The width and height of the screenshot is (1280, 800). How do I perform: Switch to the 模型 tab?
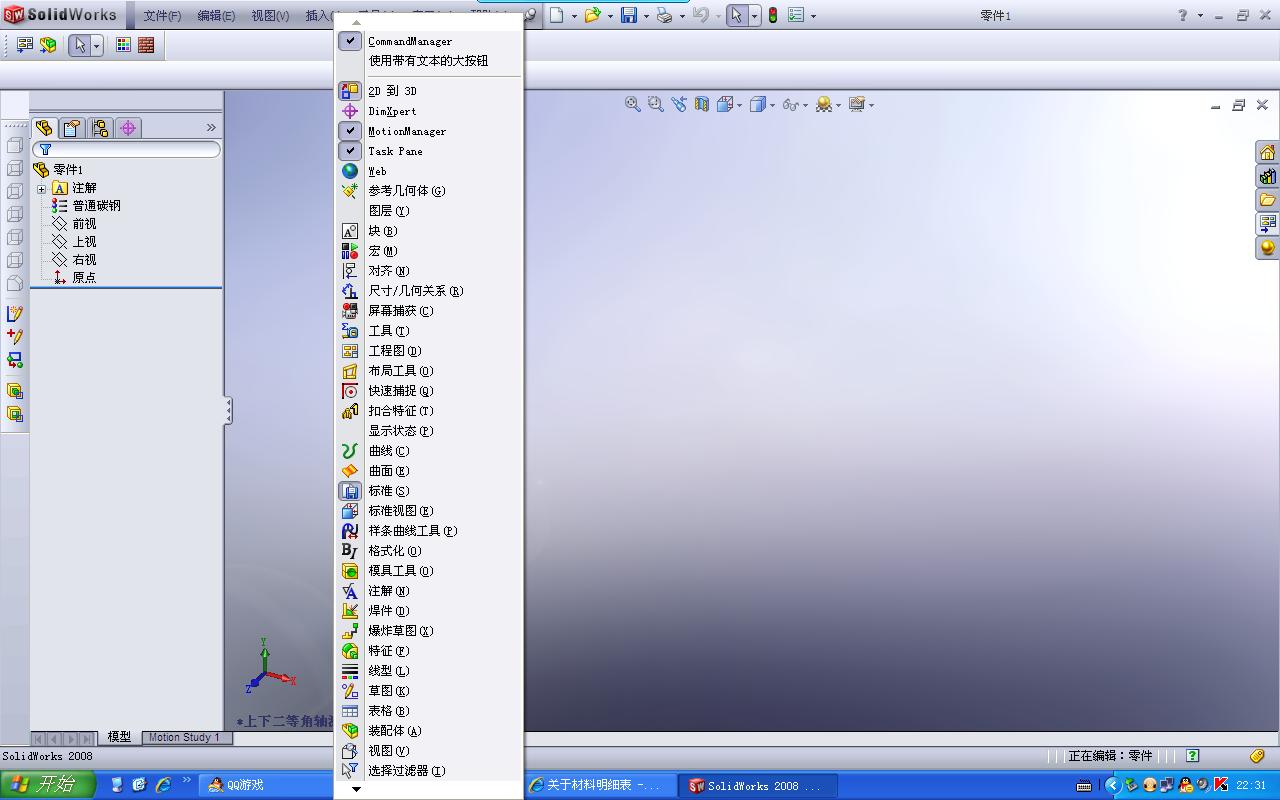[119, 737]
